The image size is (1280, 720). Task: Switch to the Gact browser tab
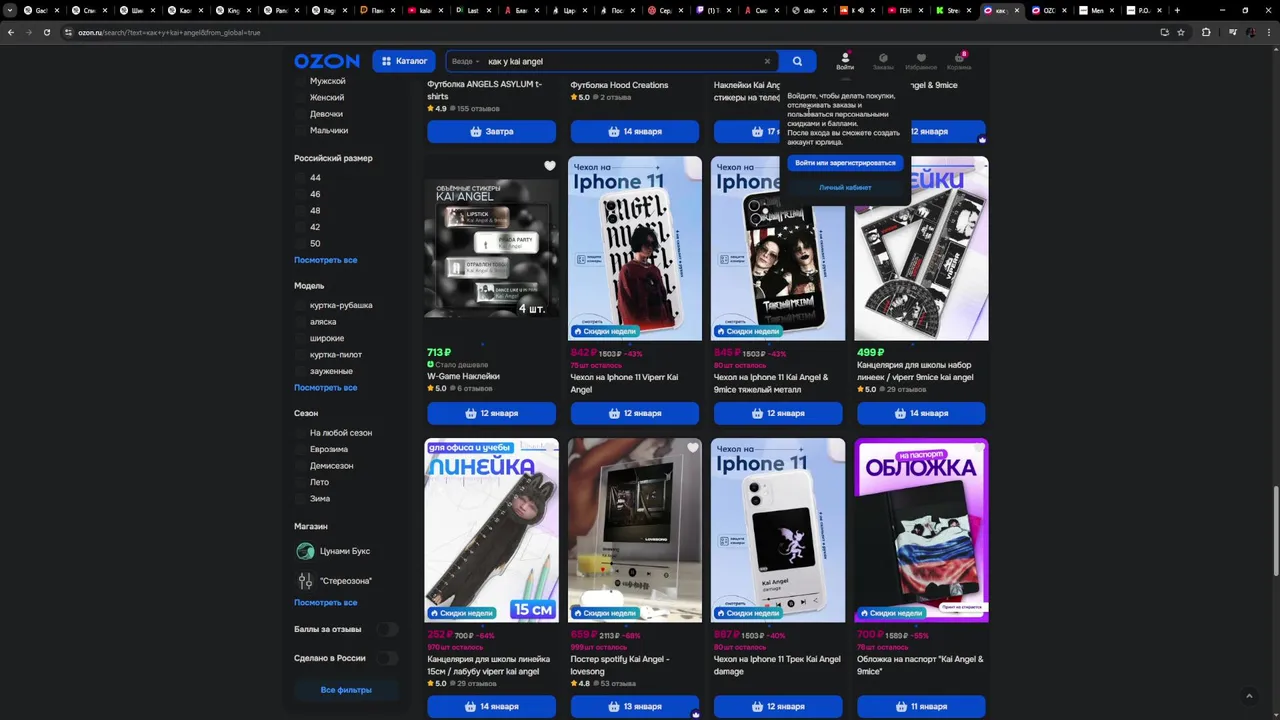coord(40,10)
